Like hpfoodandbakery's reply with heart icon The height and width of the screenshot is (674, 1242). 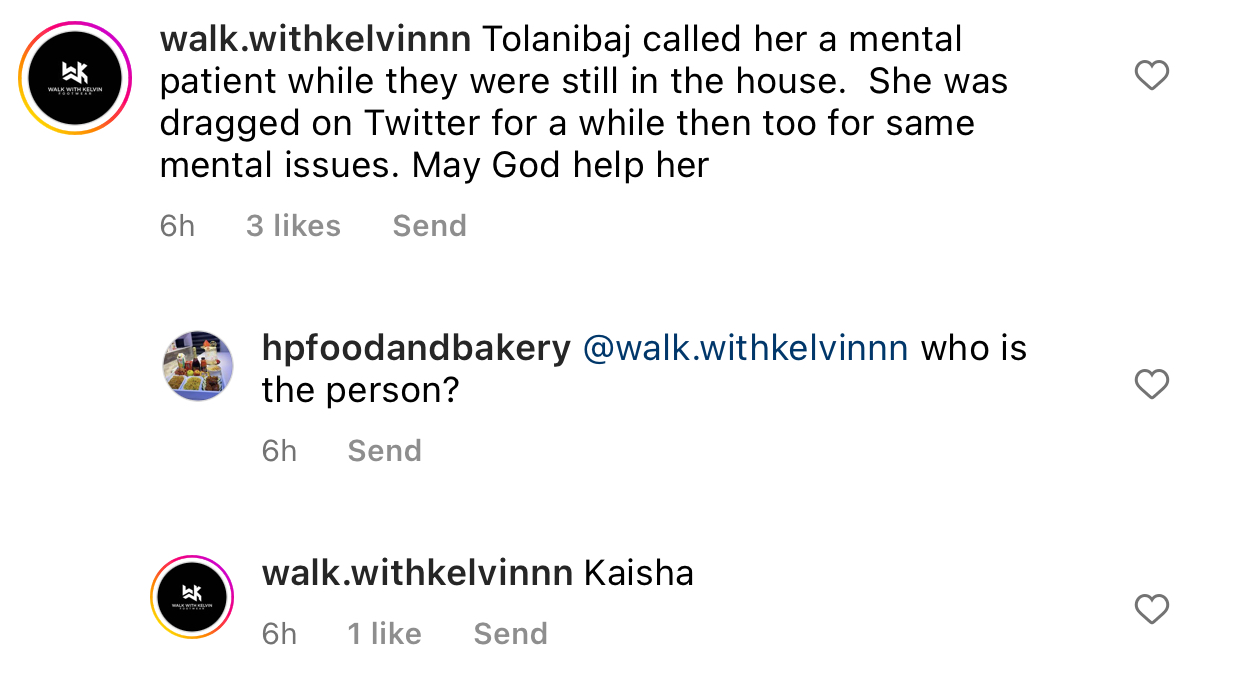pos(1152,384)
